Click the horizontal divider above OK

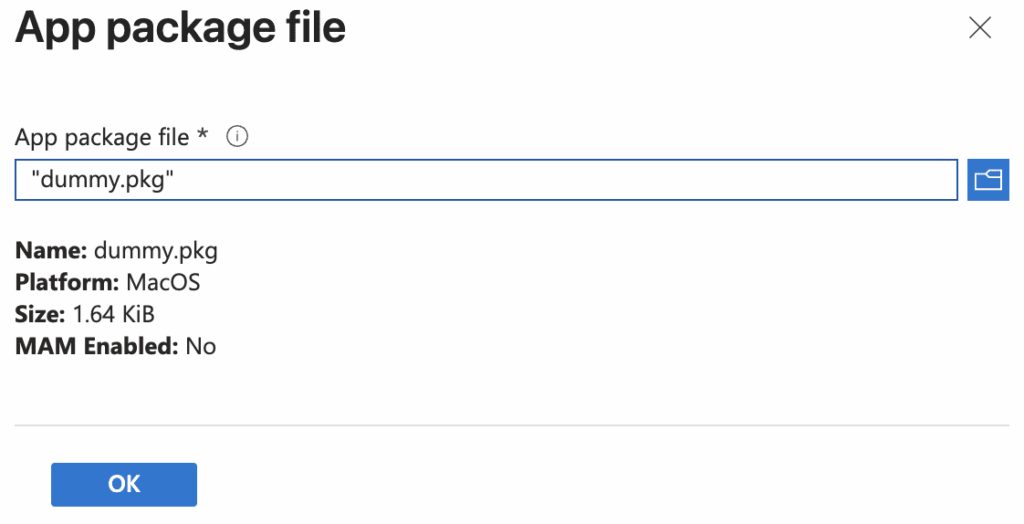pyautogui.click(x=512, y=426)
